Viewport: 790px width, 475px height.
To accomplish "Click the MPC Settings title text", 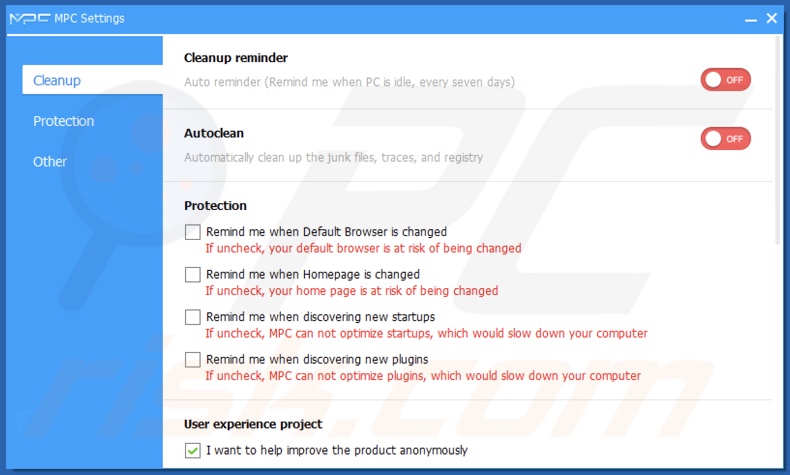I will (x=89, y=19).
